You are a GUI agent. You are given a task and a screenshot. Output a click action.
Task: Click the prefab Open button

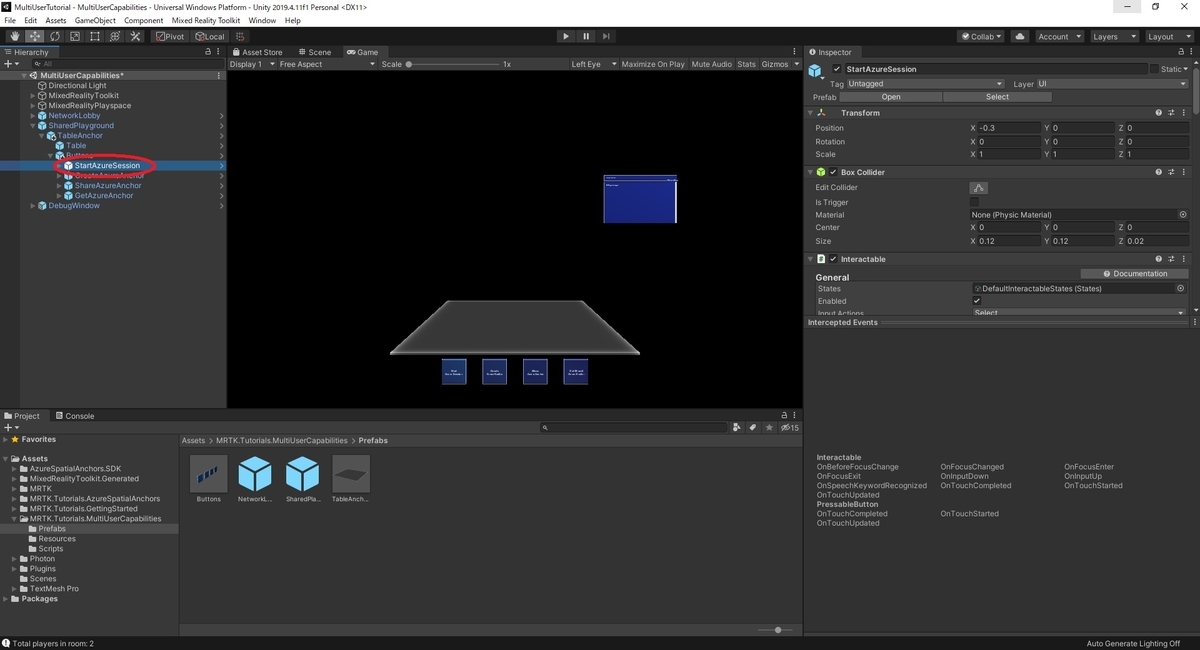coord(891,97)
